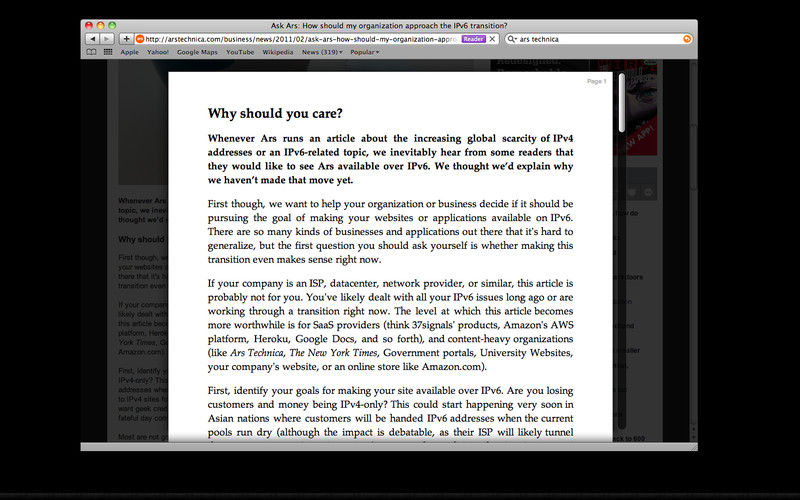Minimize the window with yellow button

coord(101,25)
